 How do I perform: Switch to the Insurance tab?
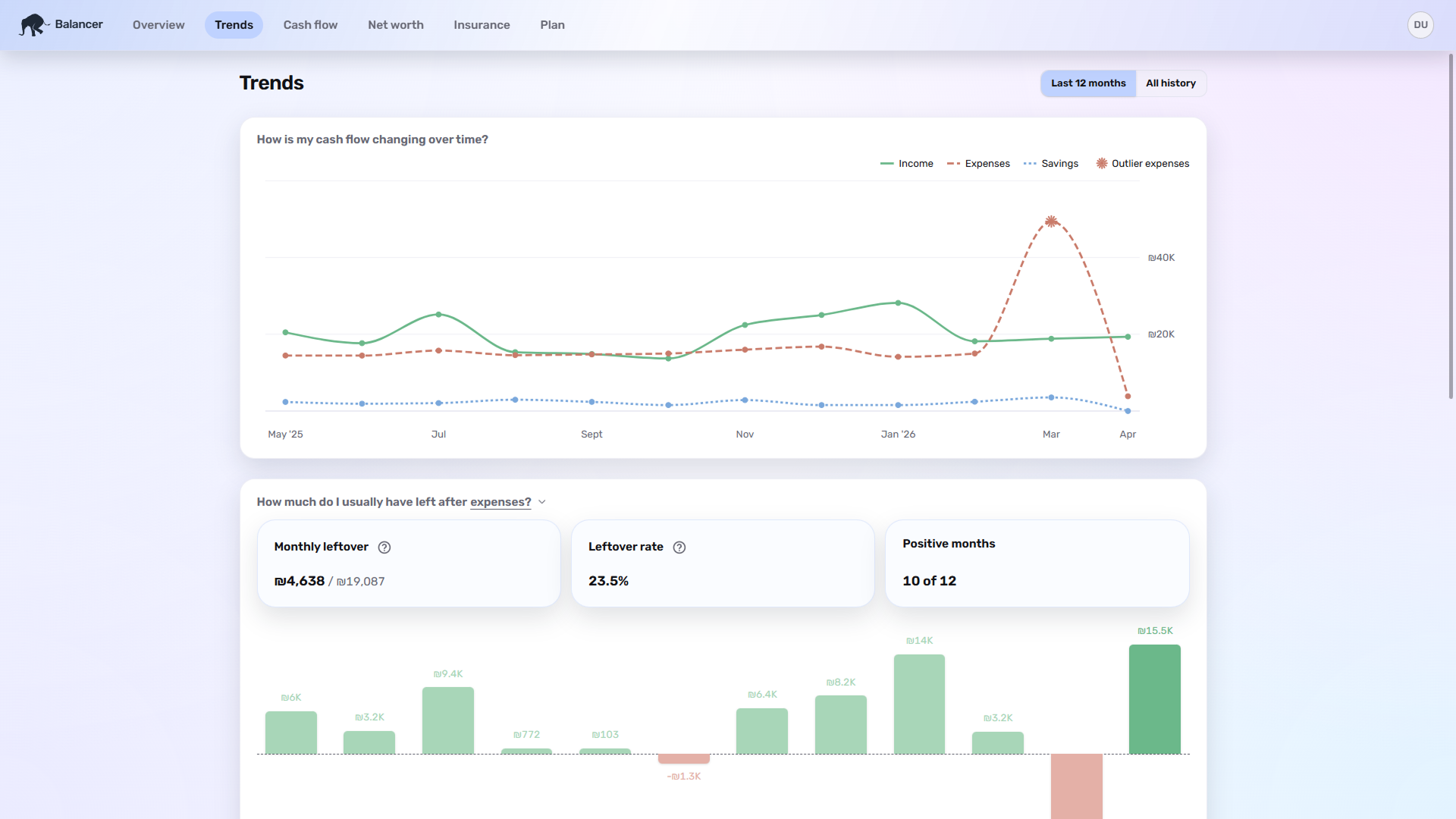coord(482,25)
